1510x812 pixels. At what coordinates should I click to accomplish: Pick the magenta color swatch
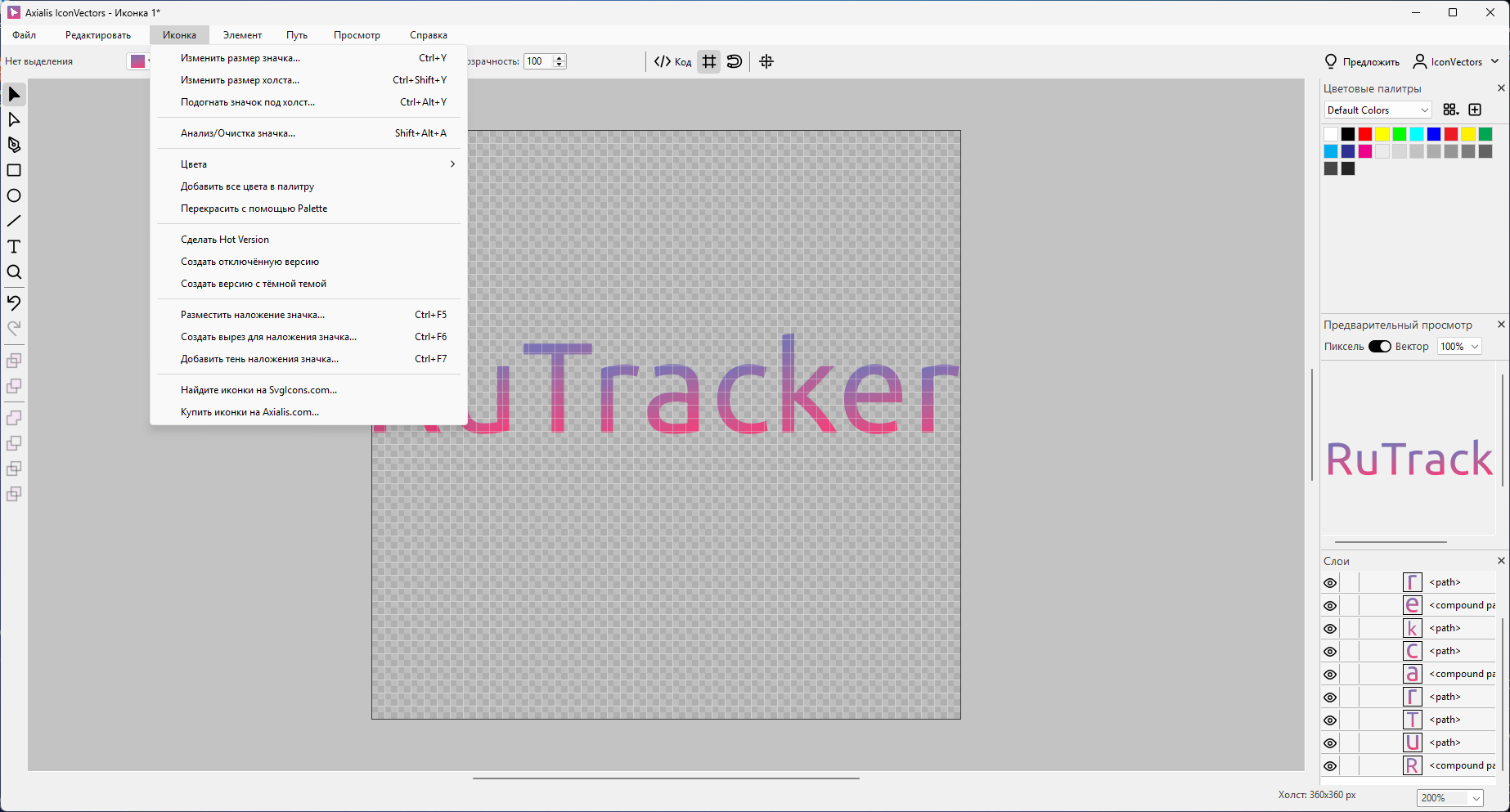(x=1365, y=151)
